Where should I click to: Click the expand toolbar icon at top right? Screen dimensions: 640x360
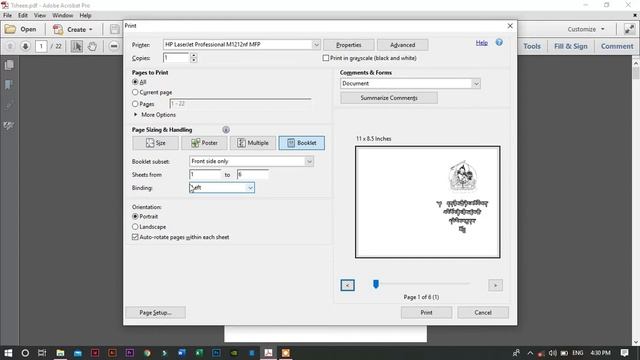pyautogui.click(x=629, y=29)
